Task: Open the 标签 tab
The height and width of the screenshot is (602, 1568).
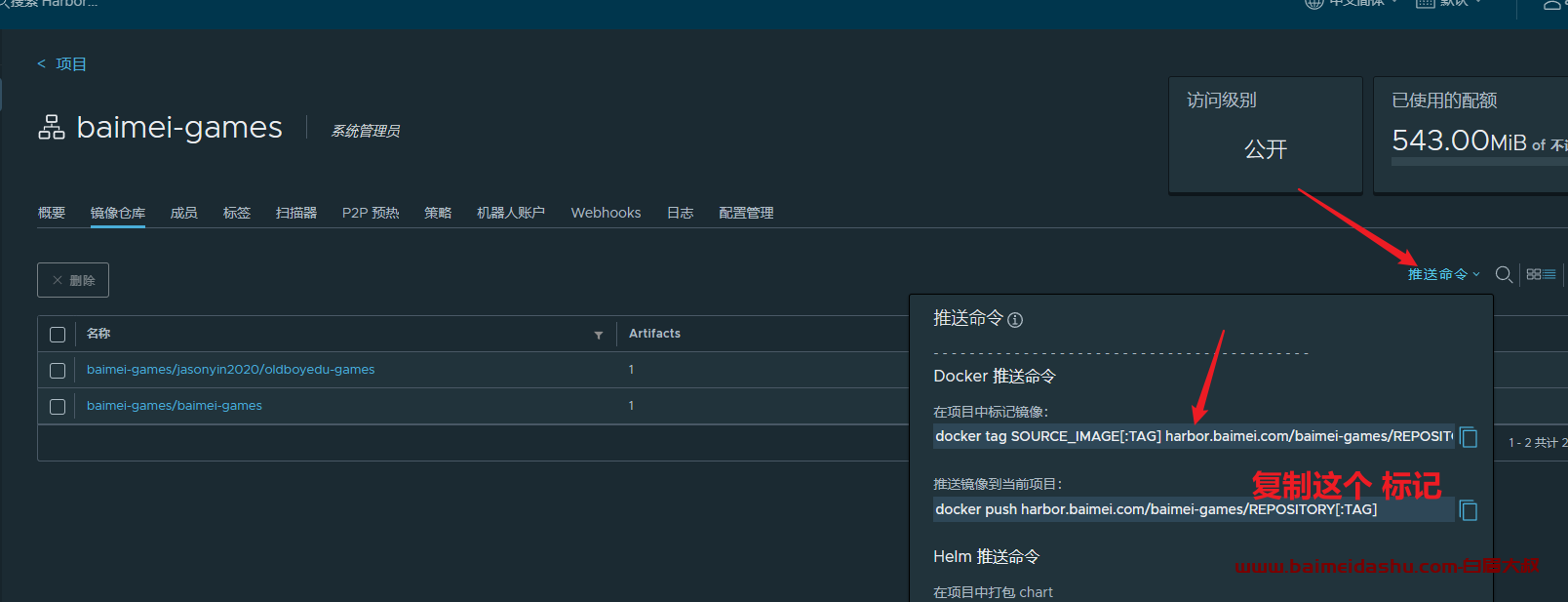Action: pyautogui.click(x=237, y=213)
